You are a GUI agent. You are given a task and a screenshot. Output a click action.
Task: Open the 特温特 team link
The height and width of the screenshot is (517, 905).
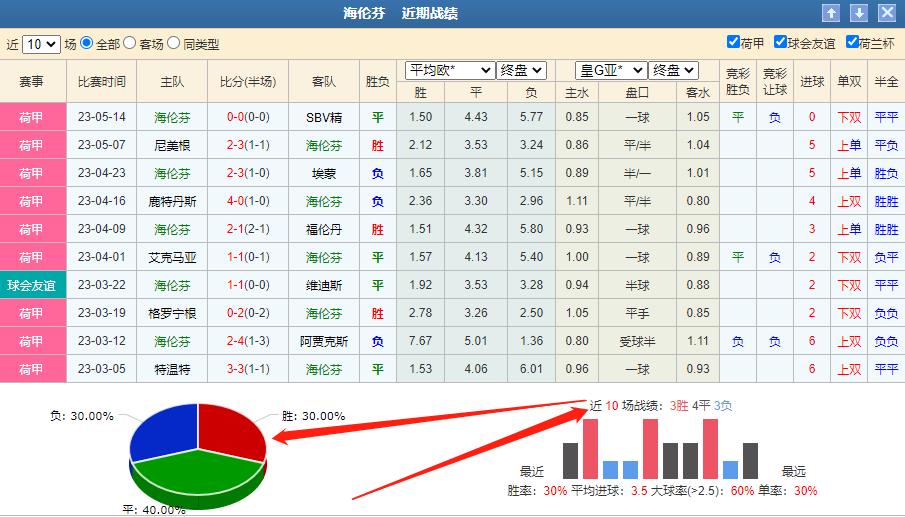[x=172, y=369]
